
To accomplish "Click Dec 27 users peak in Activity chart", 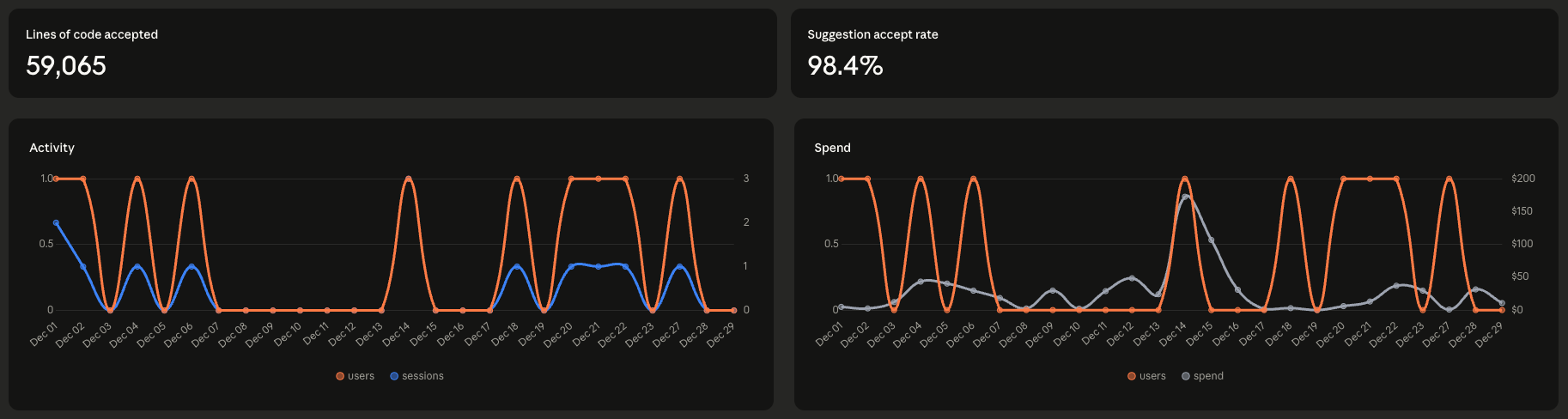I will tap(679, 179).
